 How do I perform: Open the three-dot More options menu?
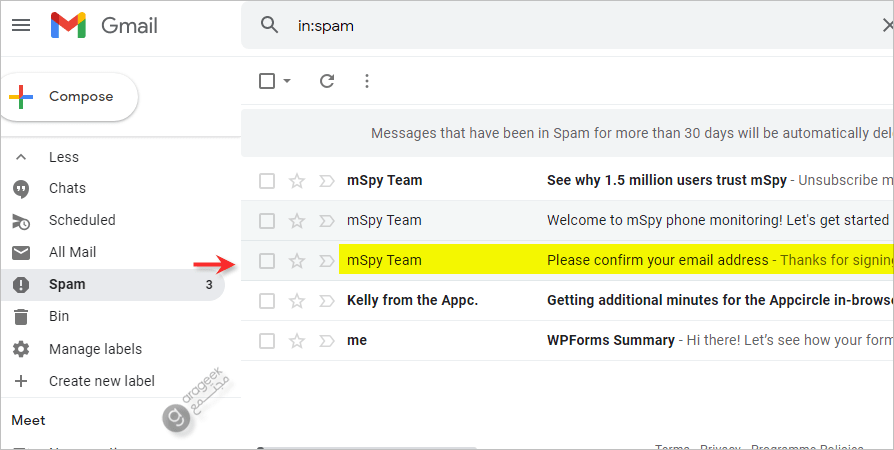click(367, 81)
